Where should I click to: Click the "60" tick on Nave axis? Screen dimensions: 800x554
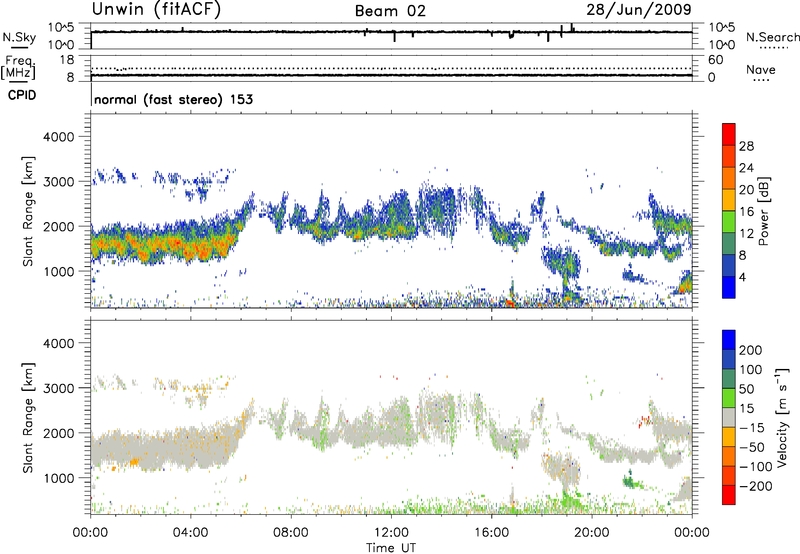(716, 60)
